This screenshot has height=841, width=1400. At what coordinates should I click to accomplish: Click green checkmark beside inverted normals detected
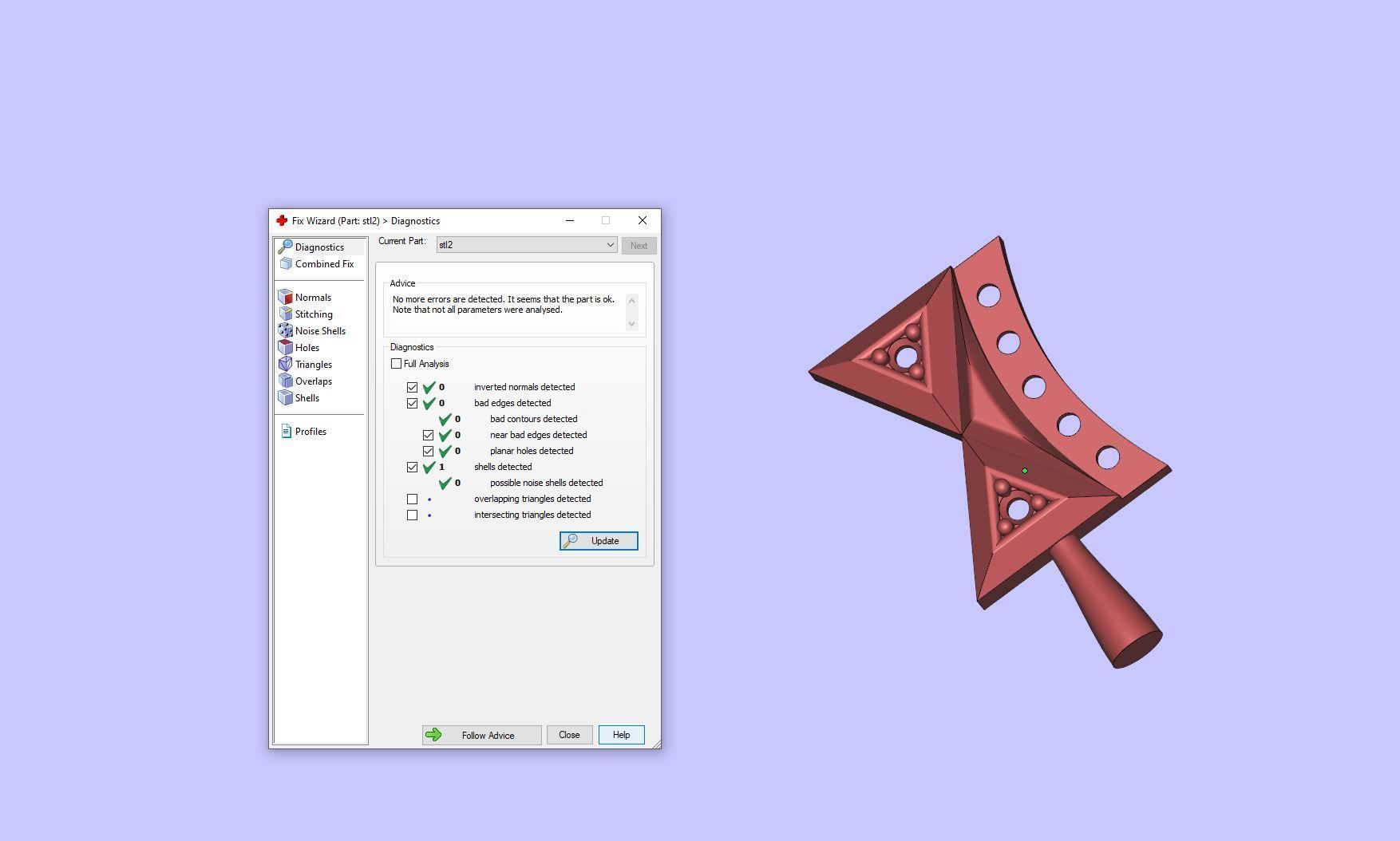click(x=429, y=387)
